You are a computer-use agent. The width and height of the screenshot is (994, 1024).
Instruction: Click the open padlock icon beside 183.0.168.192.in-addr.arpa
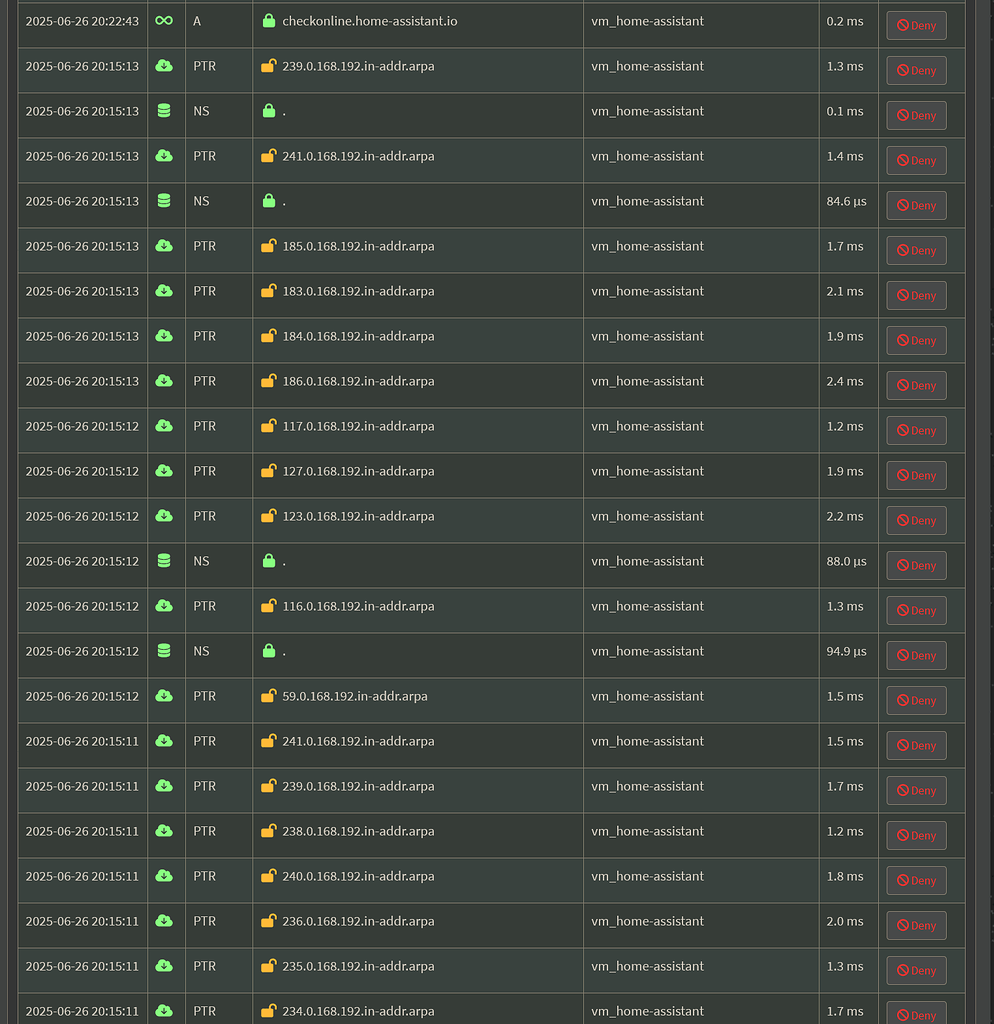tap(268, 291)
